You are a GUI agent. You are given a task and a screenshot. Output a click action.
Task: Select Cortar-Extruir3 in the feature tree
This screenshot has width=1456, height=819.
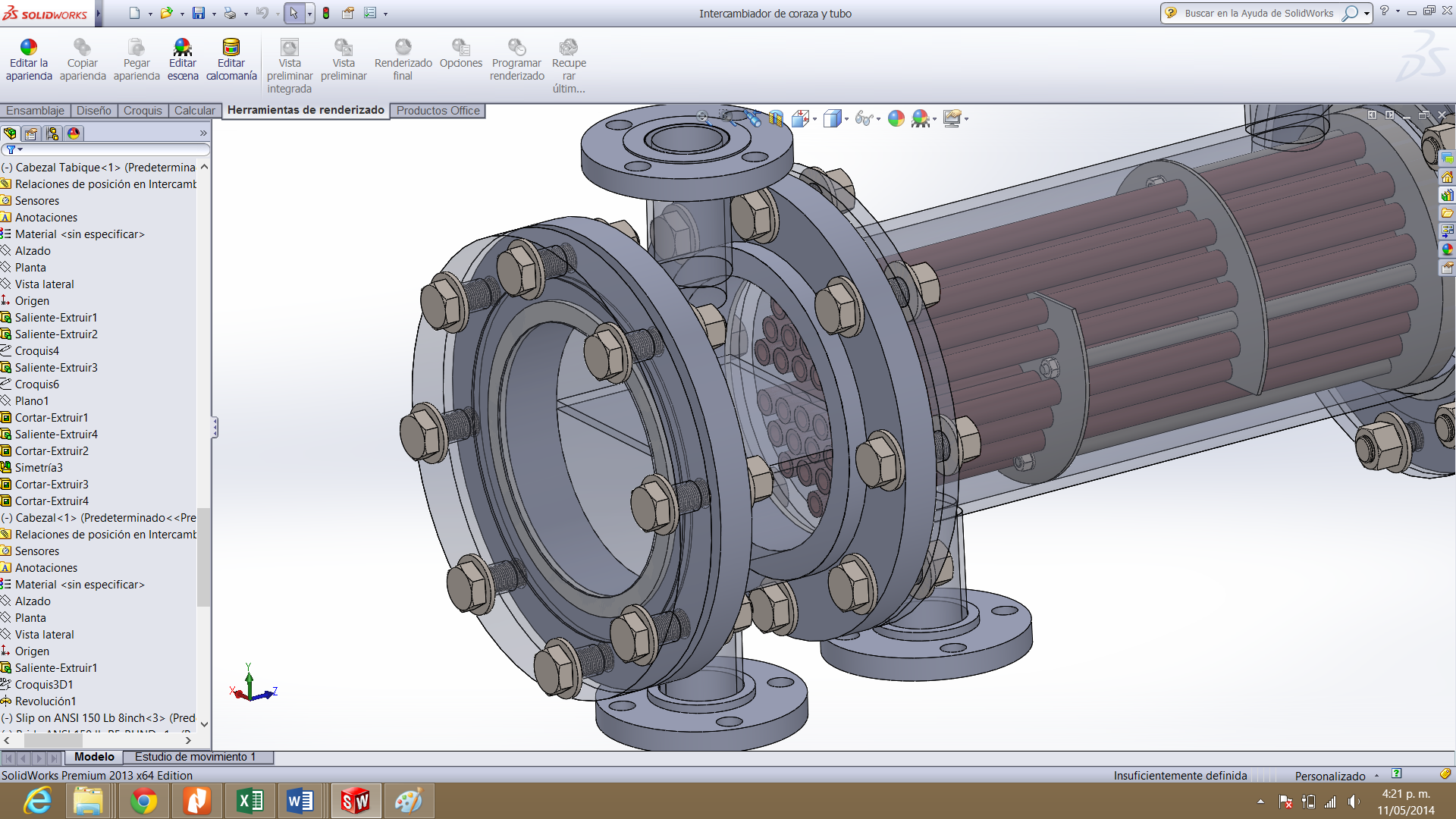pos(52,485)
